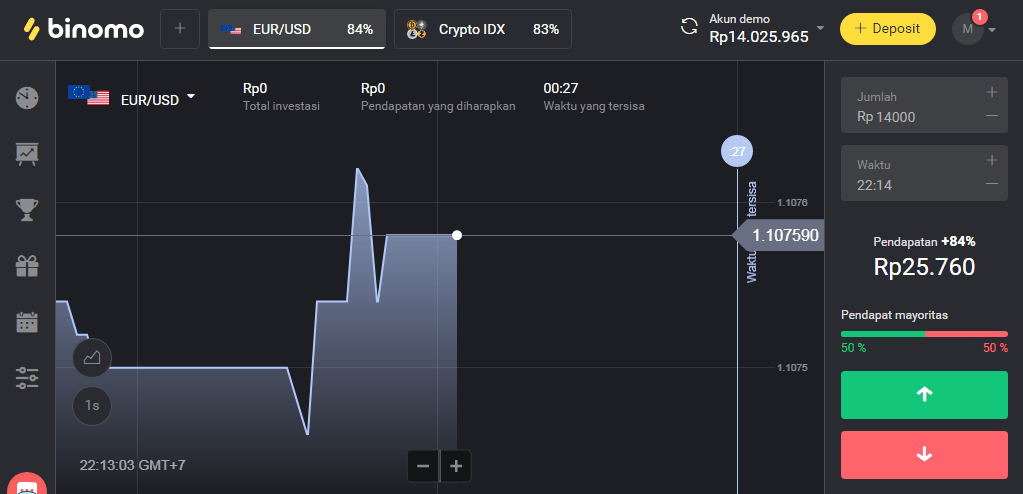The height and width of the screenshot is (494, 1023).
Task: Click the Binomo logo
Action: click(84, 29)
